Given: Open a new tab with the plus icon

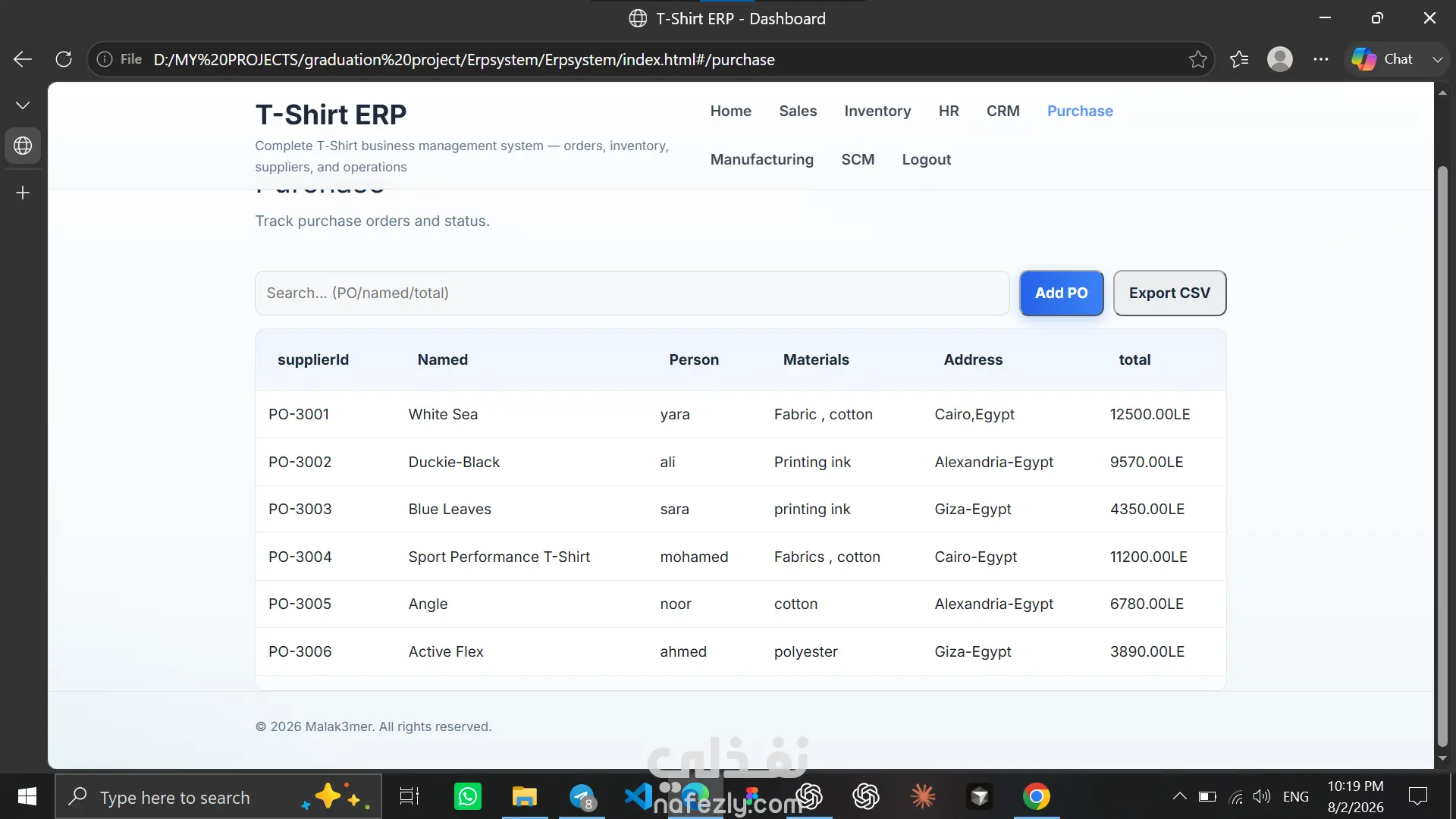Looking at the screenshot, I should pos(23,193).
